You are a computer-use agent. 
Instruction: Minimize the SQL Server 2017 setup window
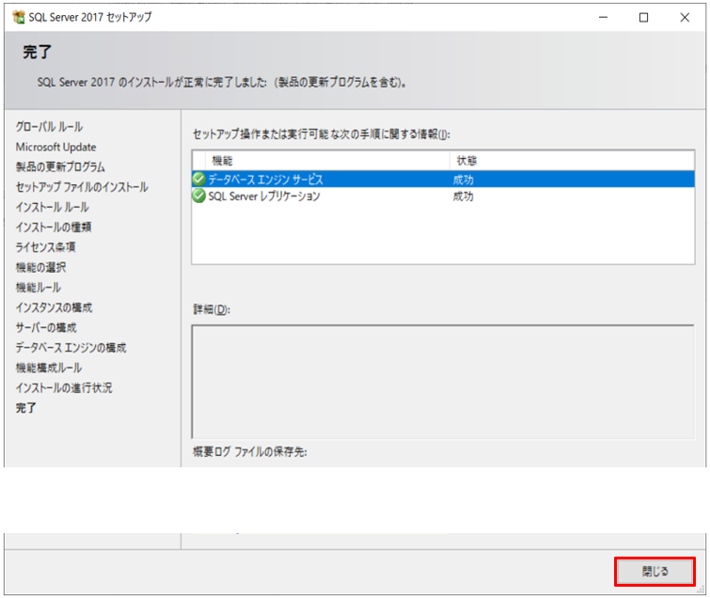tap(603, 17)
